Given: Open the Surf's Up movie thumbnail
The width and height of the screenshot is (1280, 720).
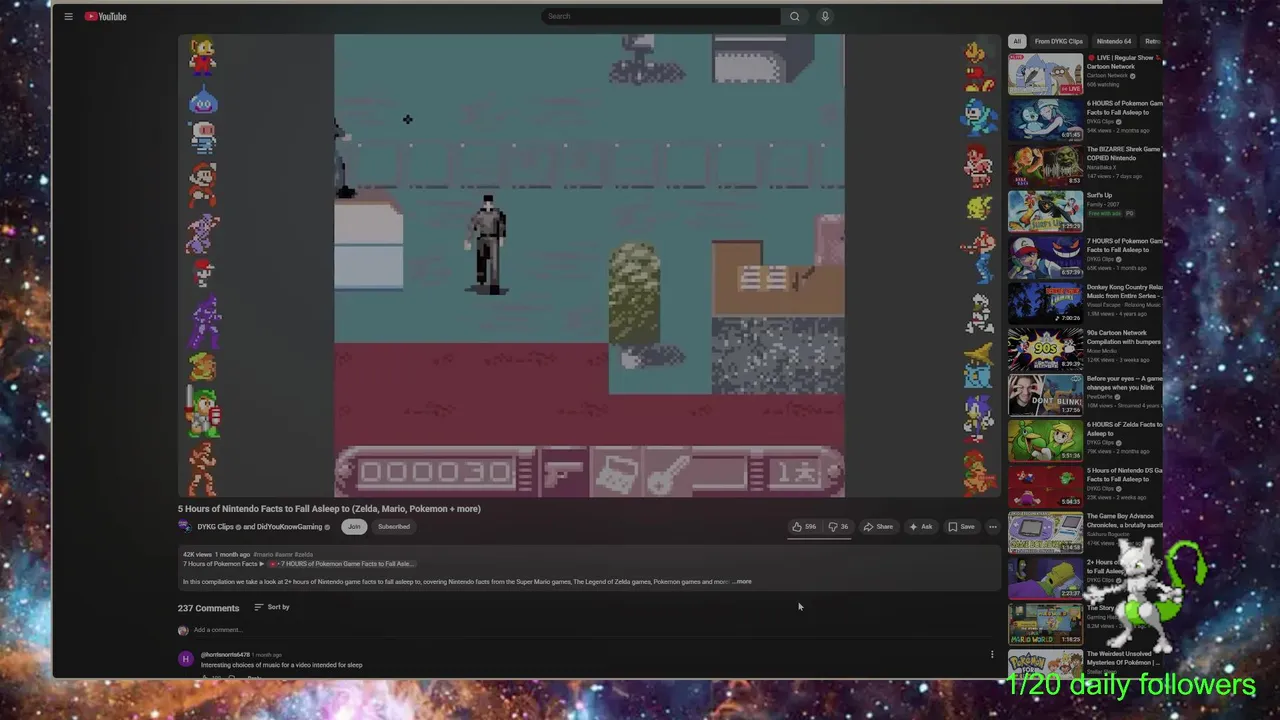Looking at the screenshot, I should [x=1045, y=212].
